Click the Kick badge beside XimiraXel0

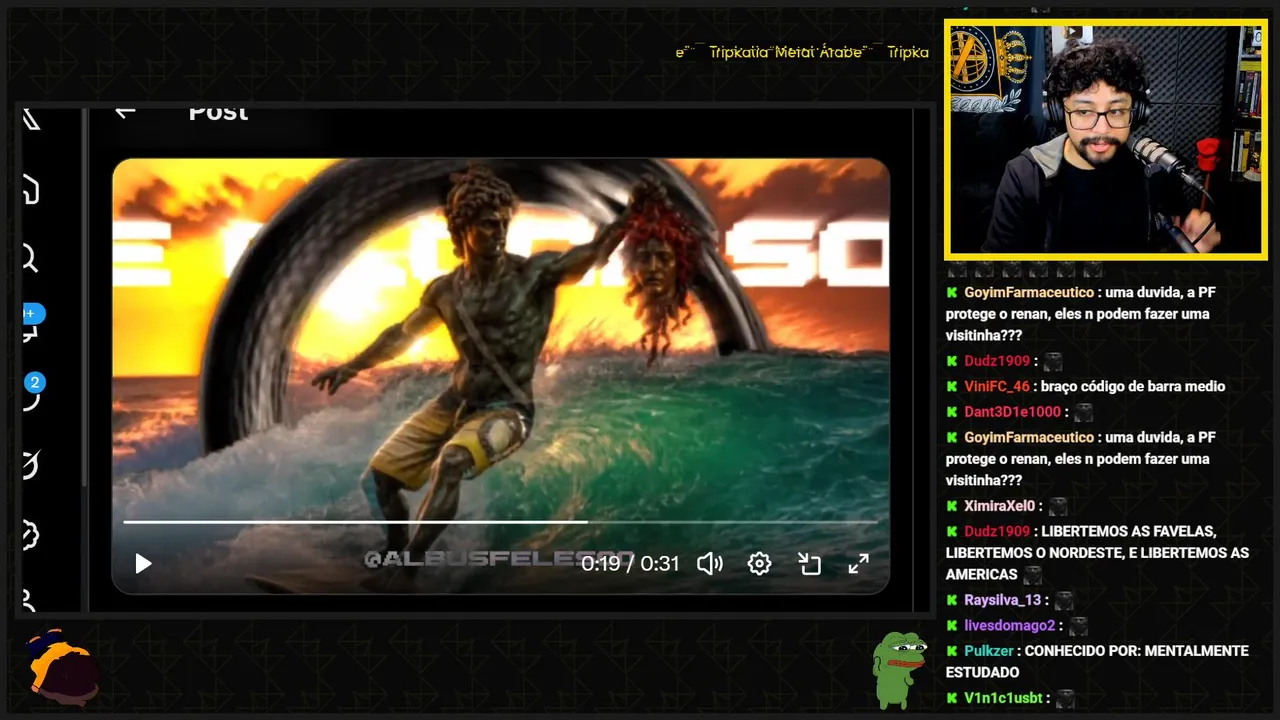tap(952, 506)
